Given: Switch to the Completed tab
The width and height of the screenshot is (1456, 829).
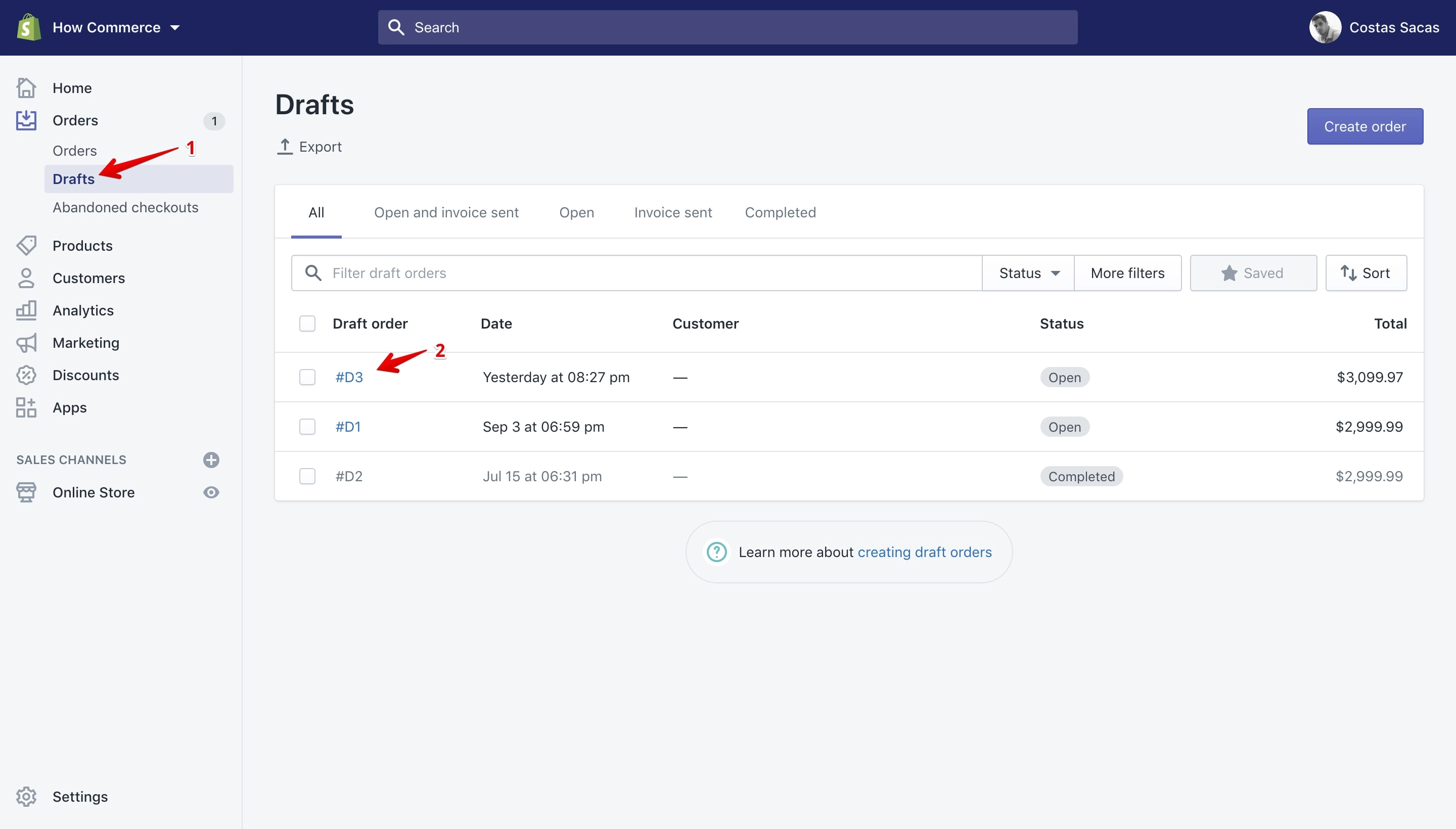Looking at the screenshot, I should (x=780, y=212).
